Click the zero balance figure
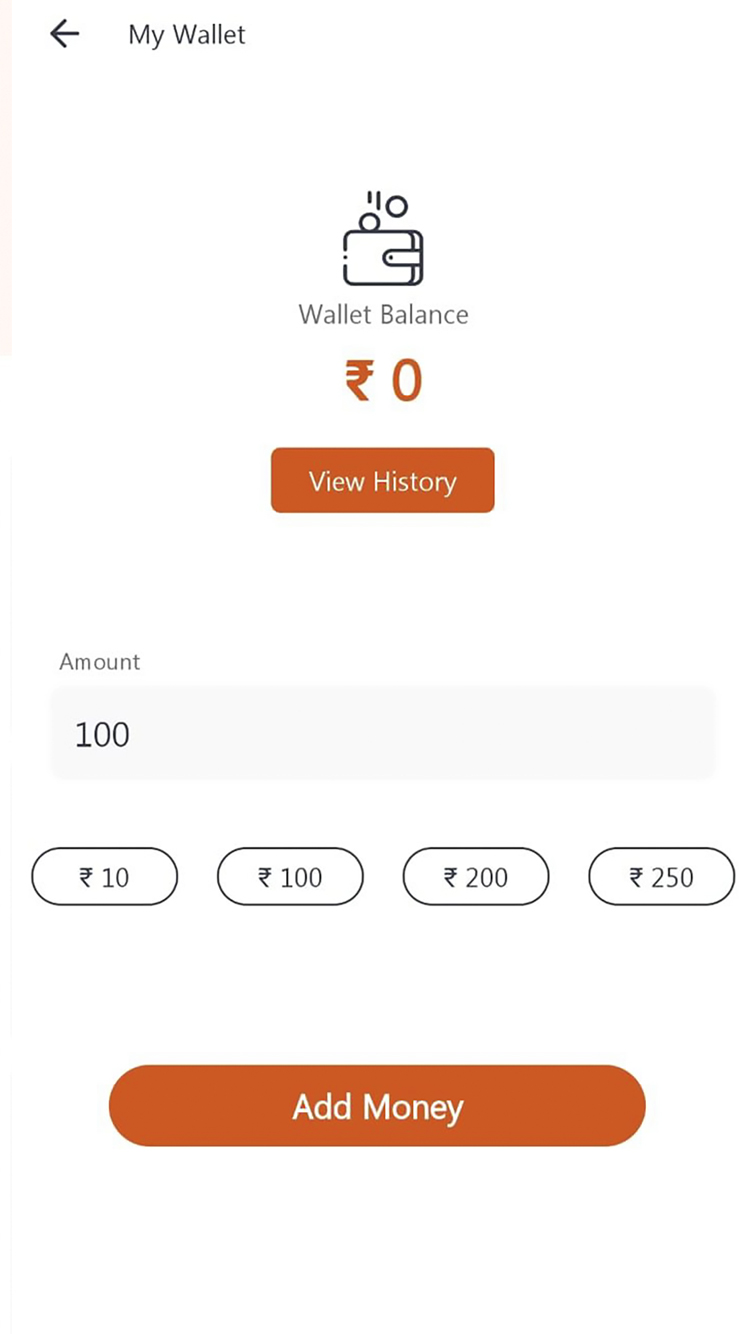Viewport: 750px width, 1334px height. point(407,382)
